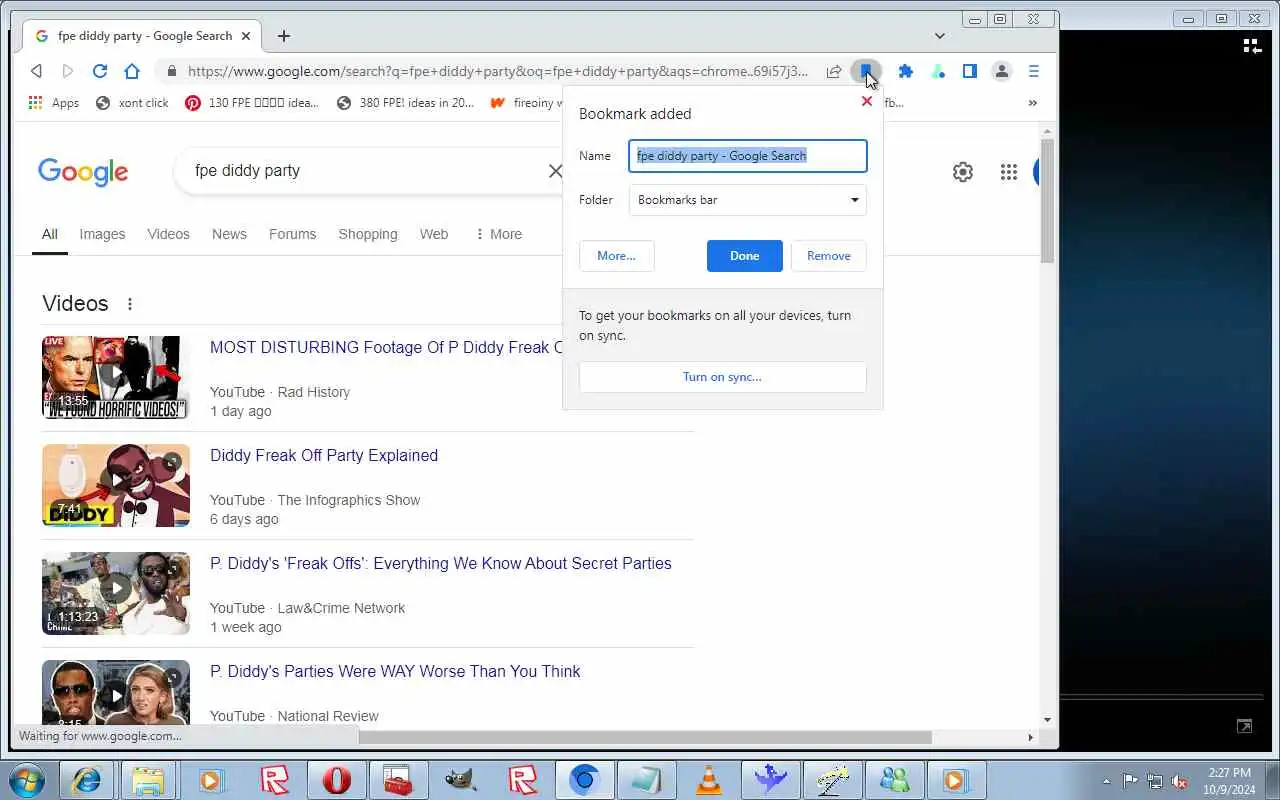Viewport: 1280px width, 800px height.
Task: Switch to the Forums search tab
Action: point(292,234)
